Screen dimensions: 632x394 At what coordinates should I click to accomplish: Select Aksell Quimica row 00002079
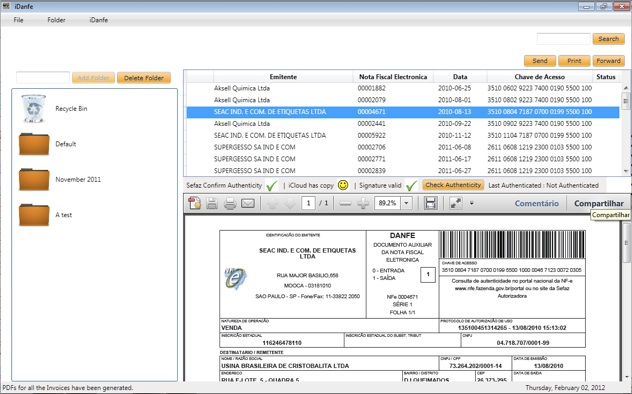point(403,100)
